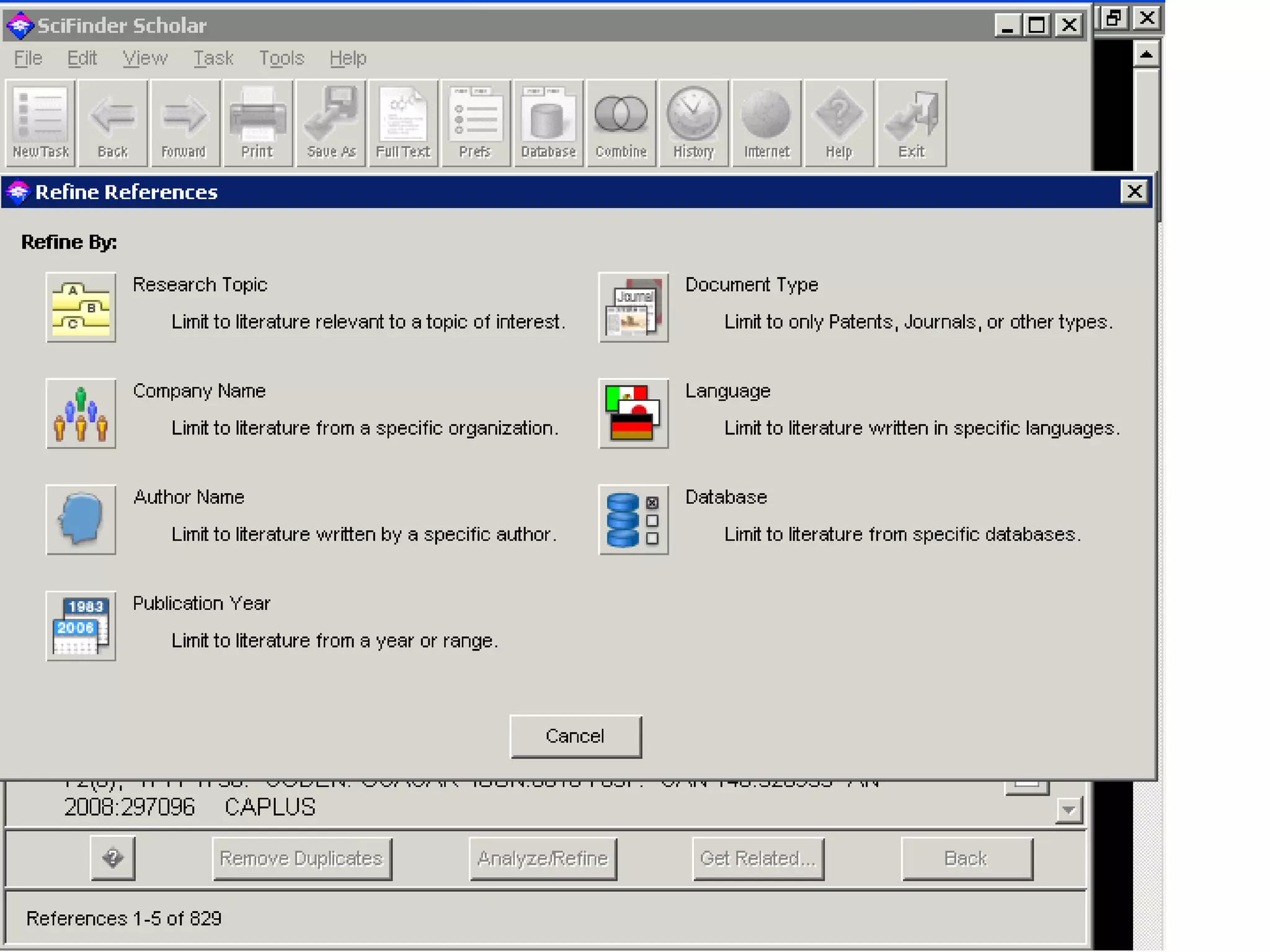Click the Remove Duplicates button
This screenshot has width=1270, height=952.
301,858
